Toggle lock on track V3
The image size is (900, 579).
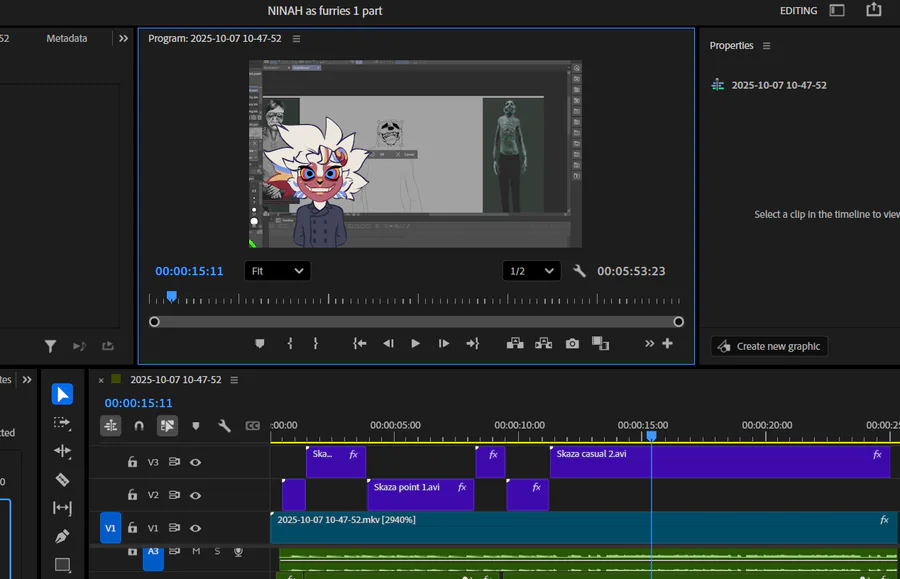133,462
